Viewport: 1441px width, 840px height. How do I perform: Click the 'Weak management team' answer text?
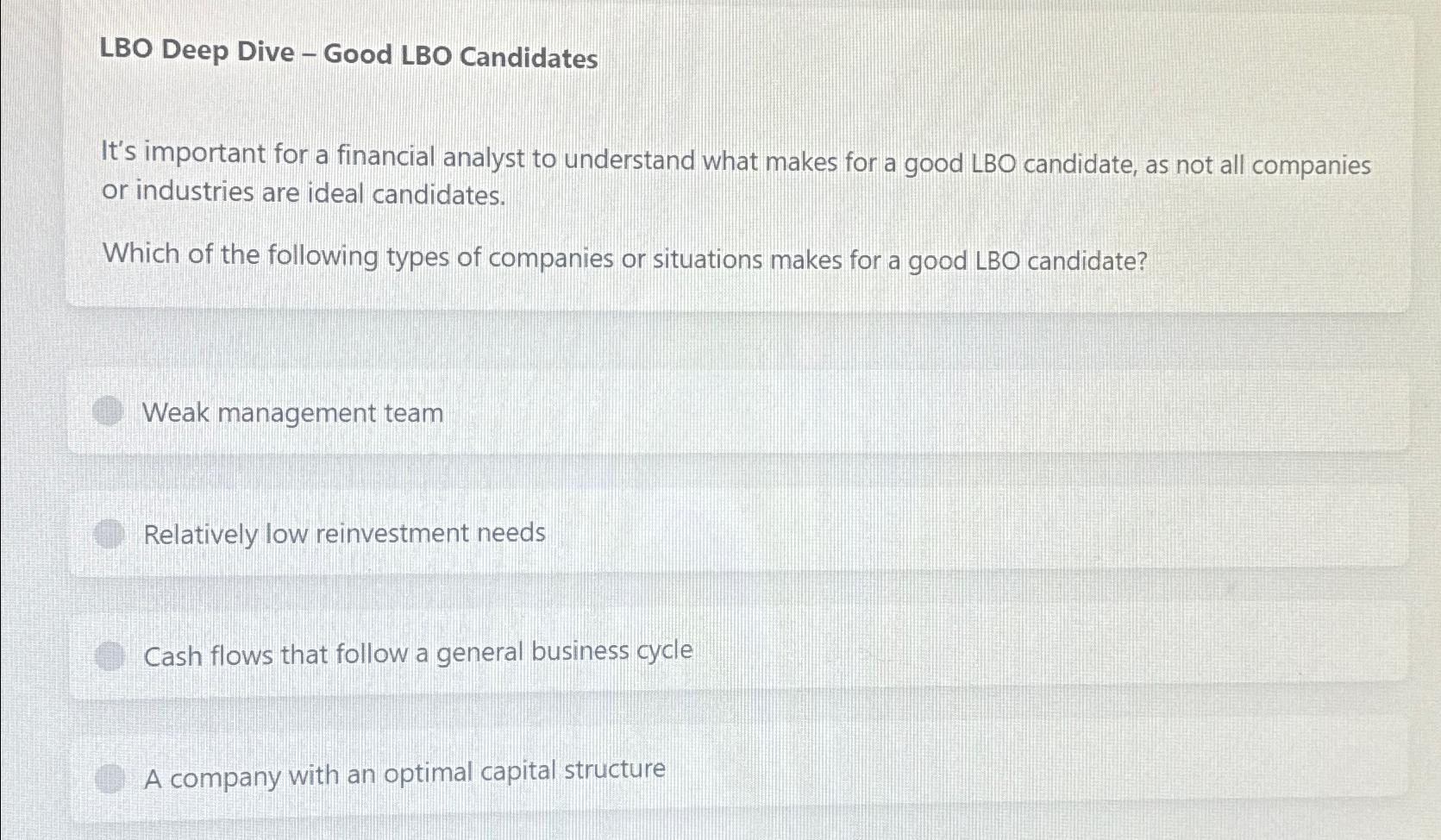pos(292,413)
